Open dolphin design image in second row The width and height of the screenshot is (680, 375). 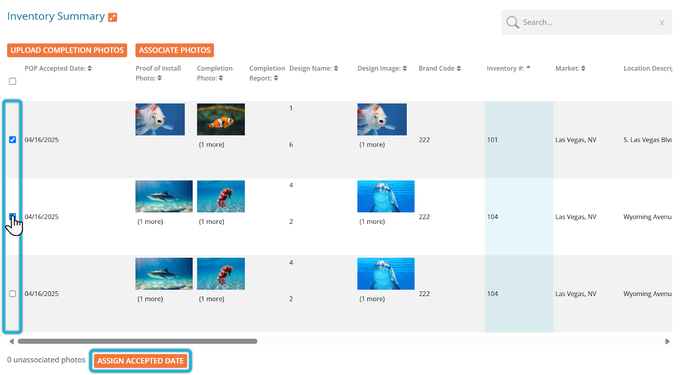[386, 196]
